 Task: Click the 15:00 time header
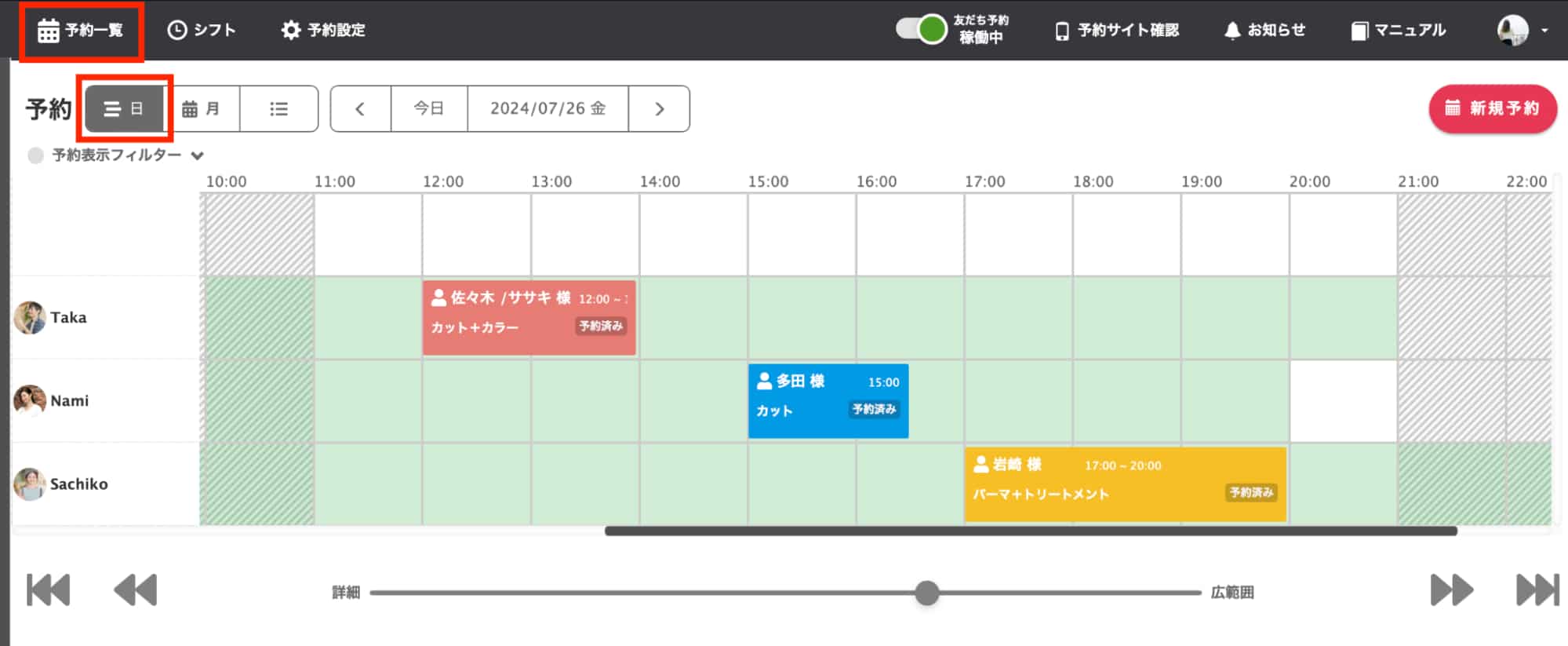(768, 181)
